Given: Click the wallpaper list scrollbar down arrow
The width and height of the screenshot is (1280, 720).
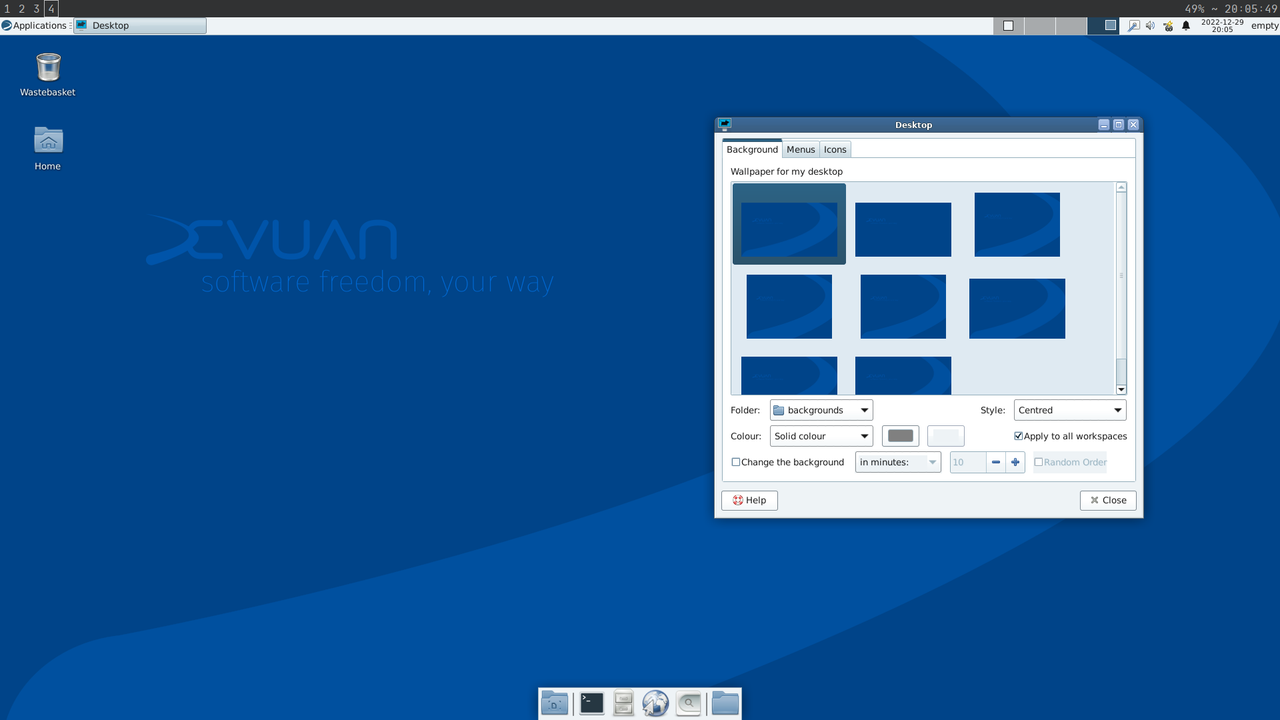Looking at the screenshot, I should click(1121, 389).
